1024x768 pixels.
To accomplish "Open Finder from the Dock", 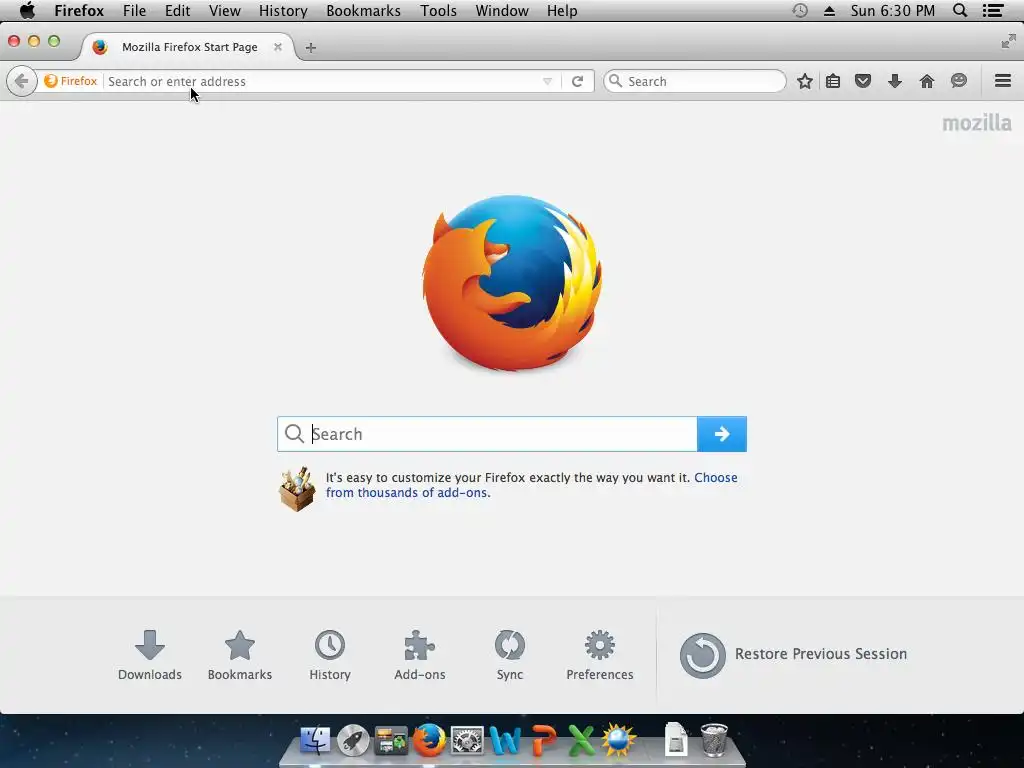I will (x=315, y=741).
